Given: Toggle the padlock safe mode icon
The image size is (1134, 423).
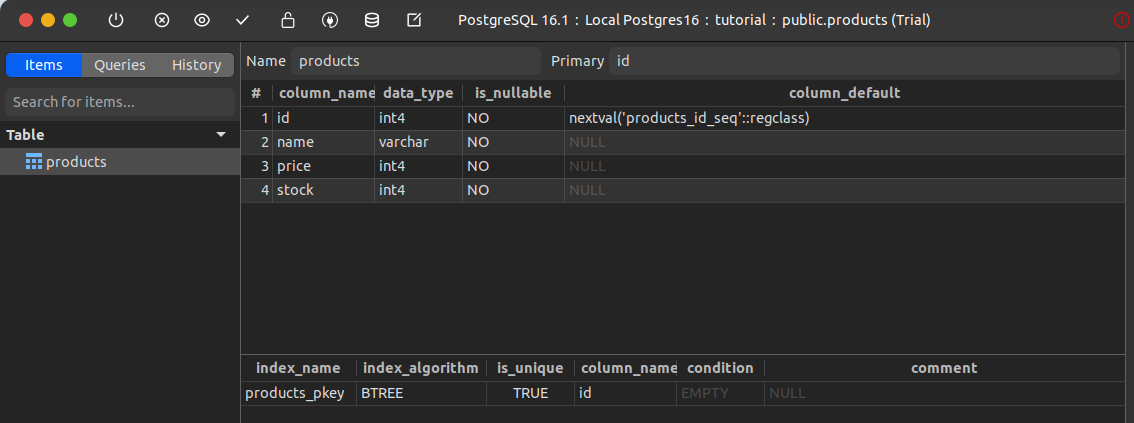Looking at the screenshot, I should [x=288, y=20].
